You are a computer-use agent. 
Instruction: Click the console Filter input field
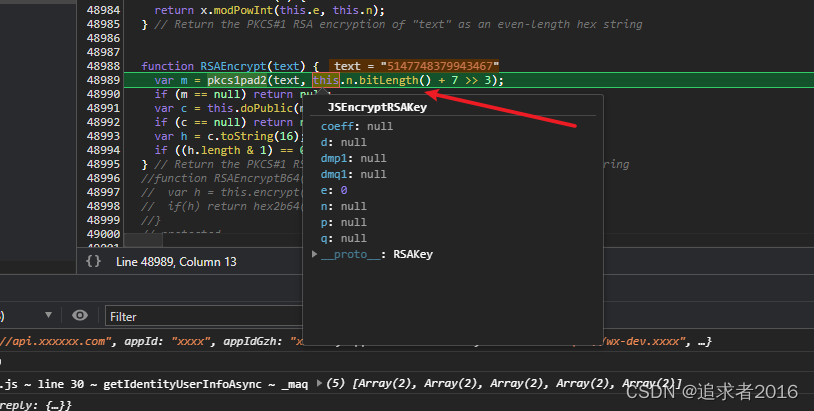pyautogui.click(x=204, y=316)
